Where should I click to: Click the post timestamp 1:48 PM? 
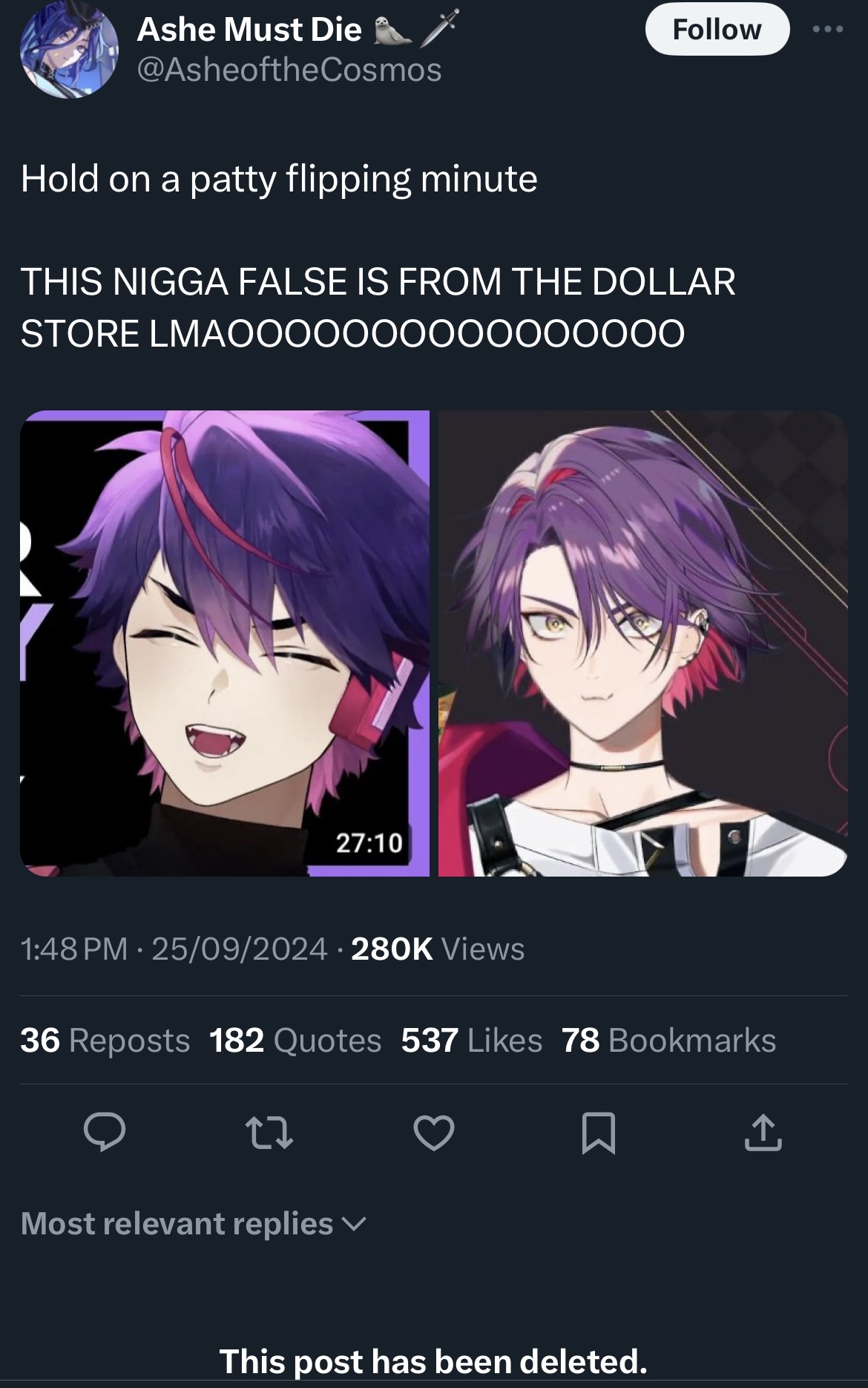(74, 949)
